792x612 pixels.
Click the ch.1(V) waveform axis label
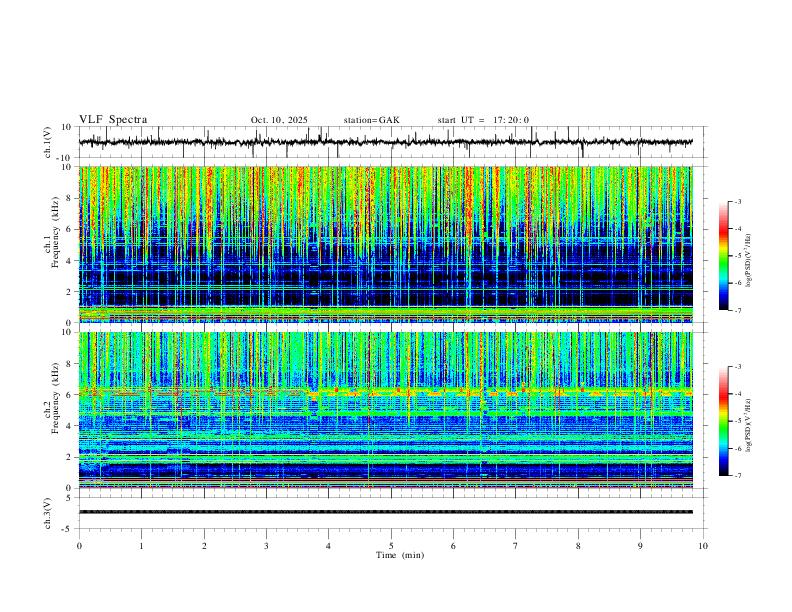[x=48, y=142]
